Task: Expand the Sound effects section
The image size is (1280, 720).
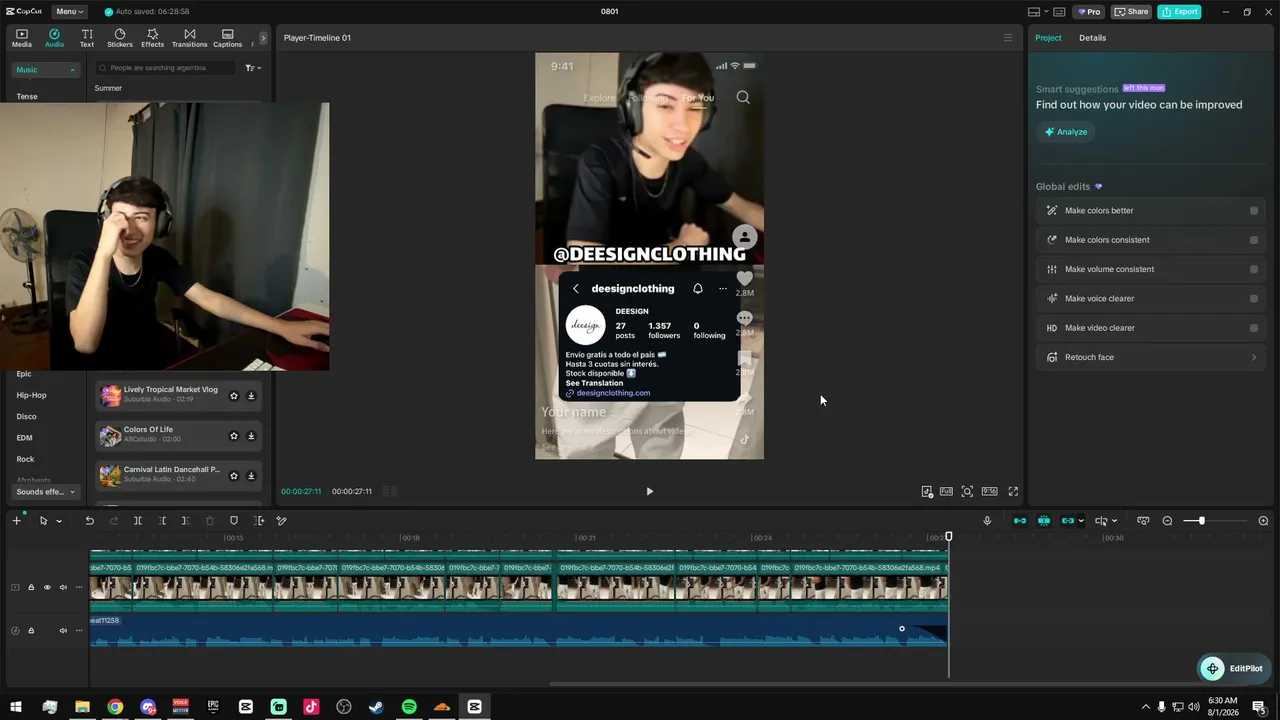Action: 46,492
